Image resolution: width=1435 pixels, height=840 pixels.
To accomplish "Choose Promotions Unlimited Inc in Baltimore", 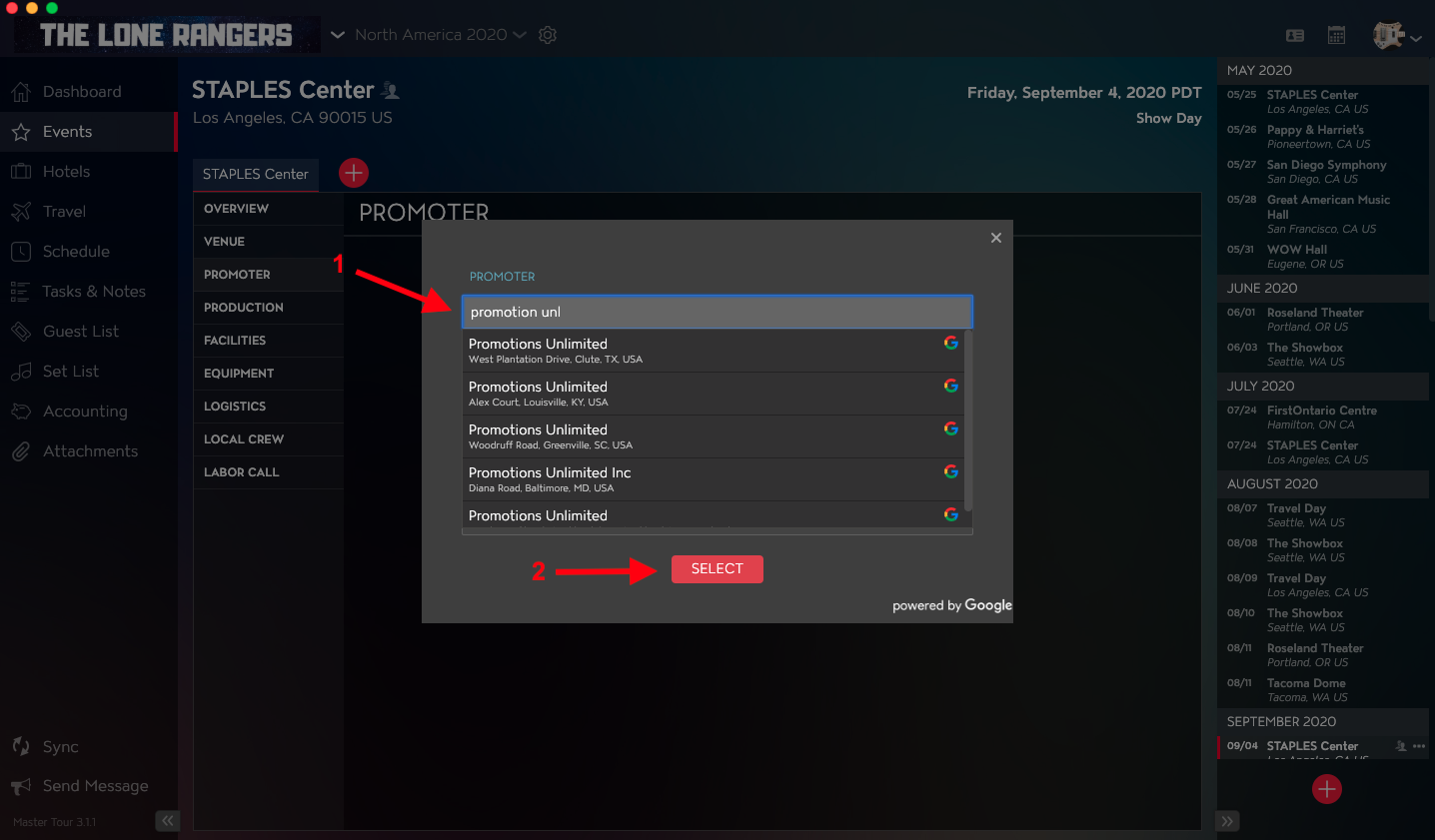I will (713, 479).
